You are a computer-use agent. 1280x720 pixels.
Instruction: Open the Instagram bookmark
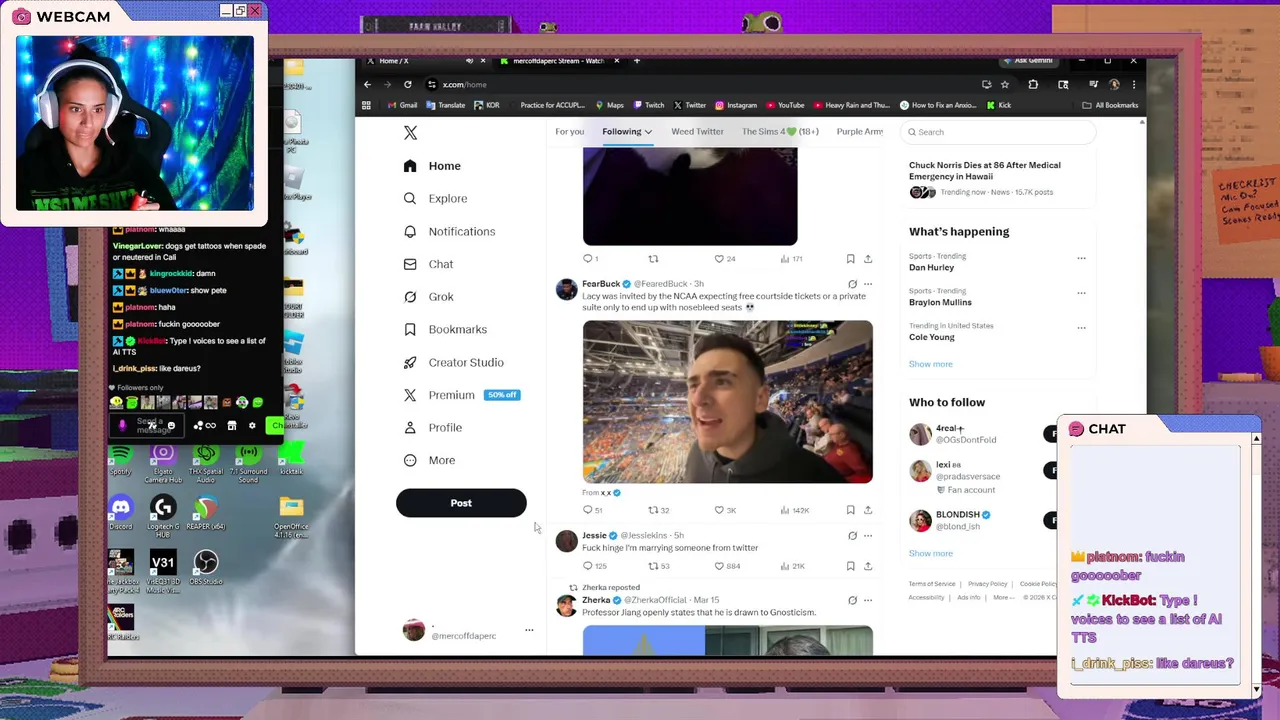pos(735,105)
